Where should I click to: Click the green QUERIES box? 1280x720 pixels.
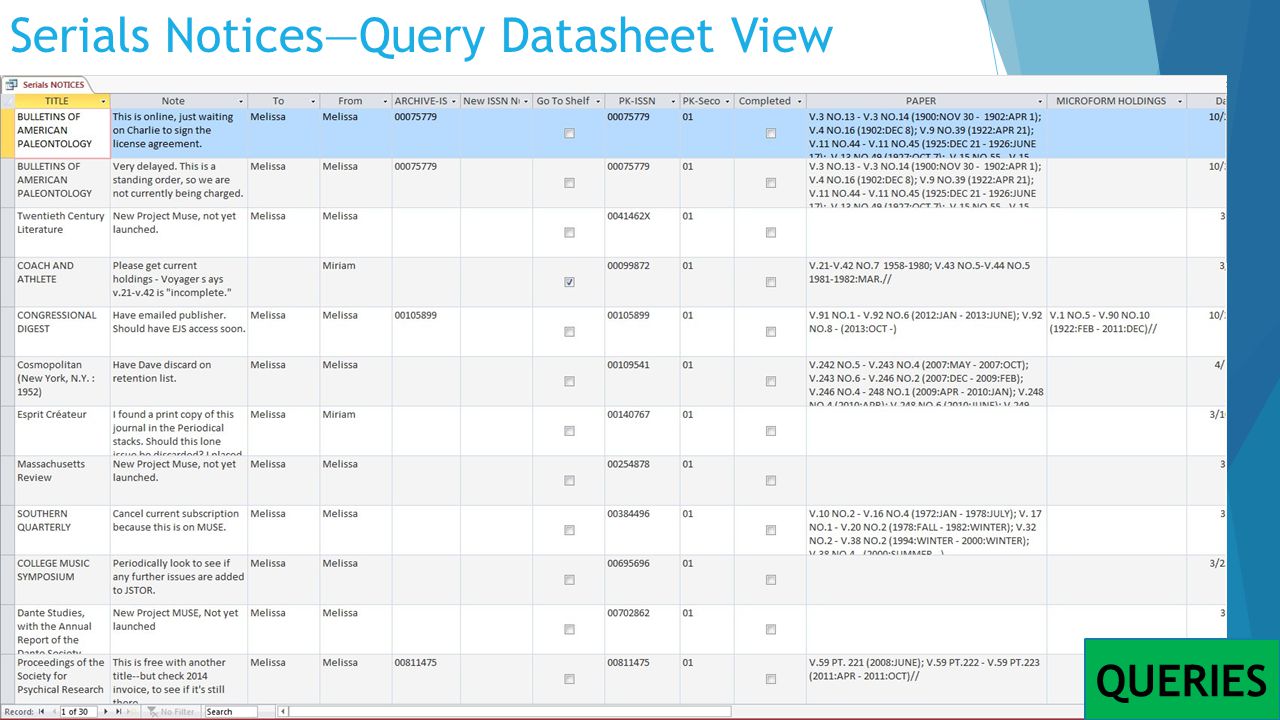[x=1181, y=679]
